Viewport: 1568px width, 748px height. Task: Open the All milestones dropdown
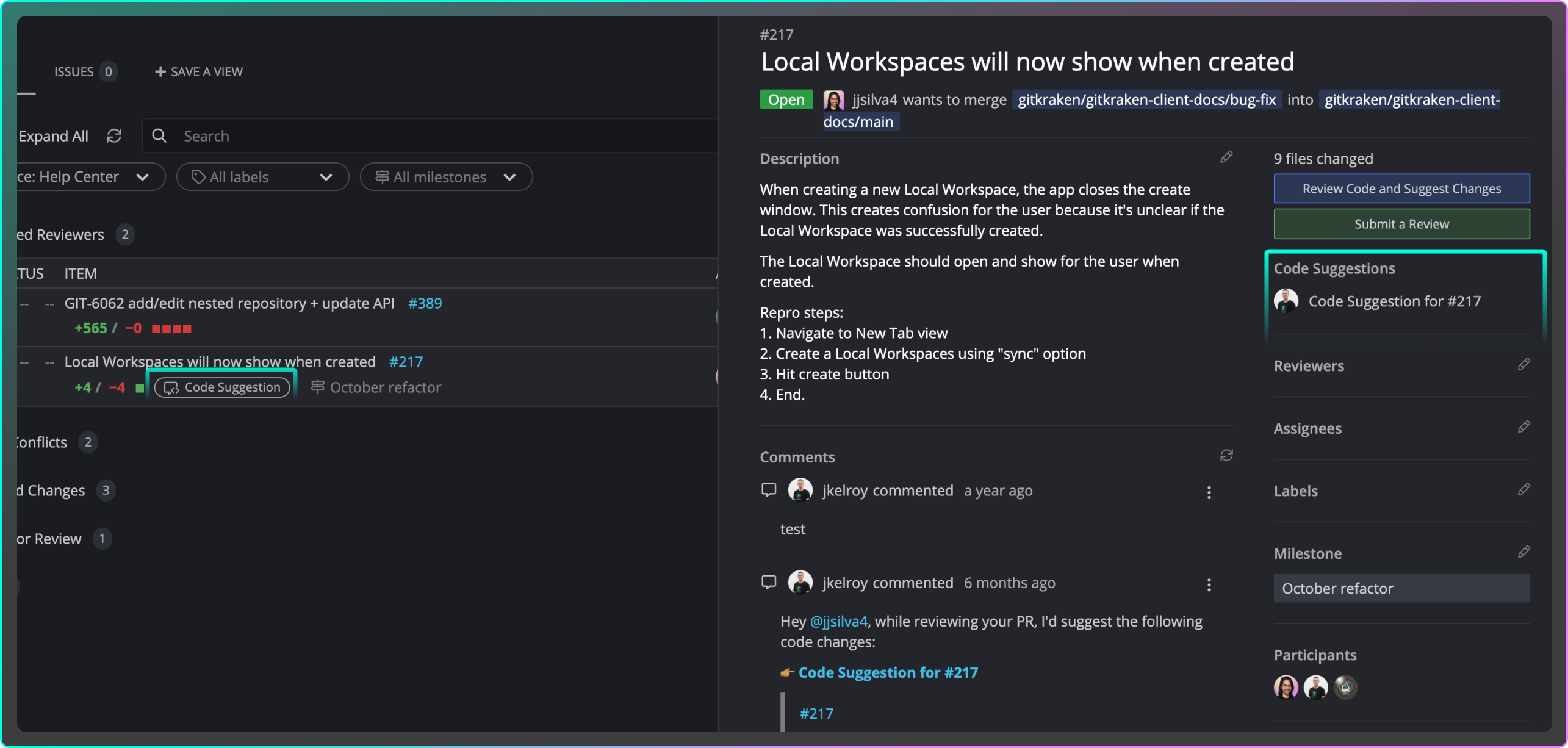[445, 176]
